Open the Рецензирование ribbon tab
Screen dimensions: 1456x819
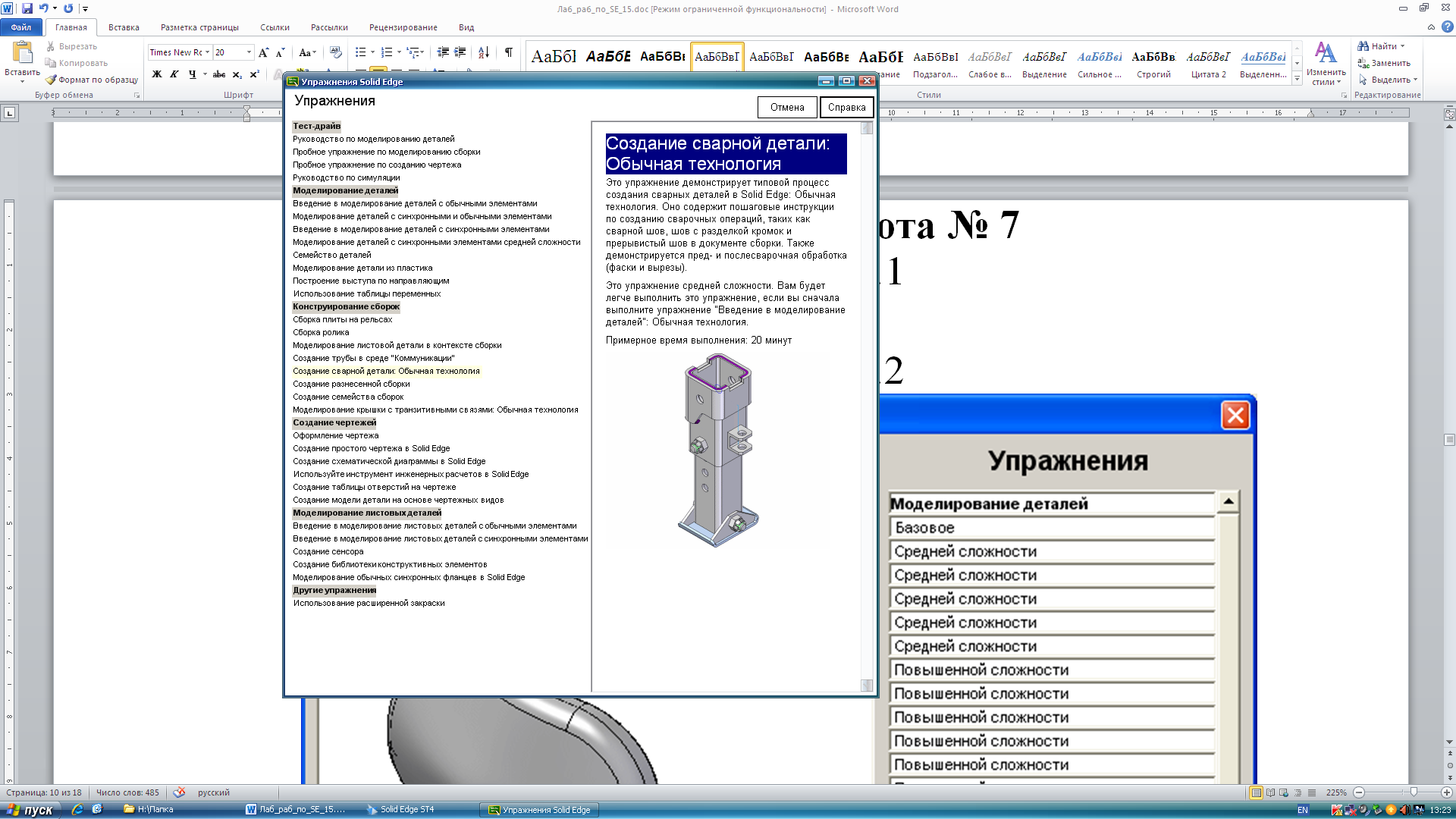tap(403, 27)
